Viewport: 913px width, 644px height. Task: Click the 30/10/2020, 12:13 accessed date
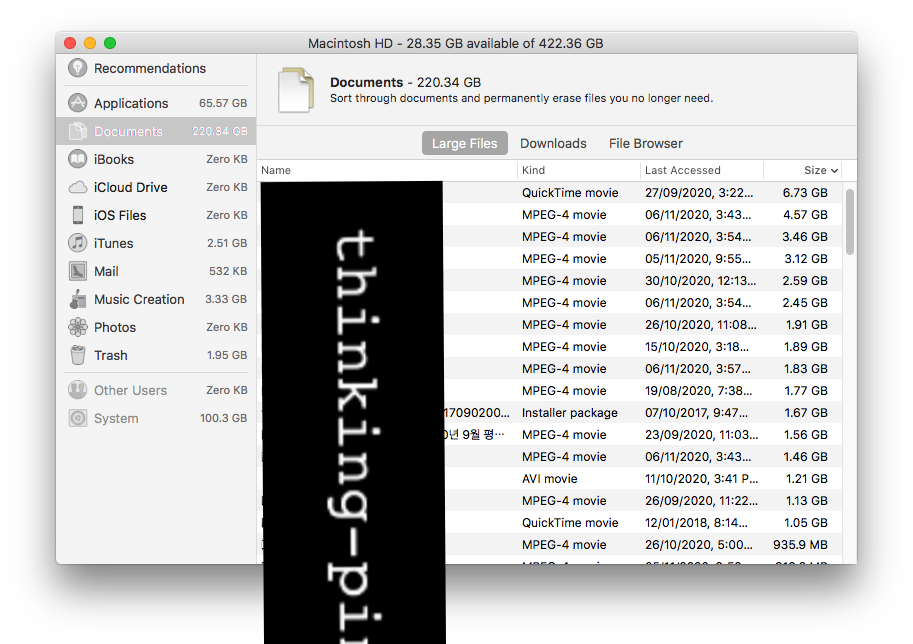click(700, 281)
